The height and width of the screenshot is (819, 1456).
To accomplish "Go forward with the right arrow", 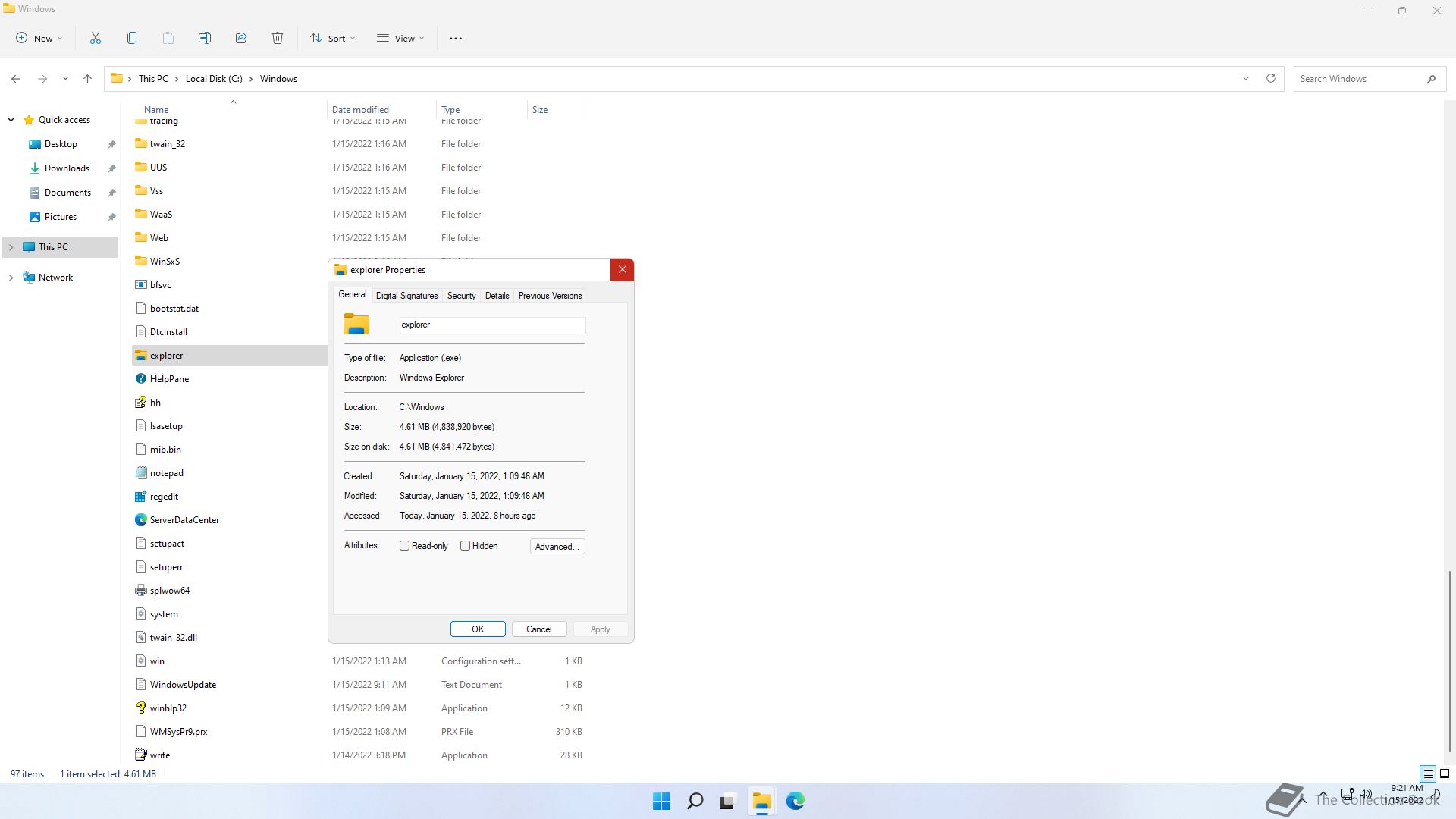I will (42, 79).
